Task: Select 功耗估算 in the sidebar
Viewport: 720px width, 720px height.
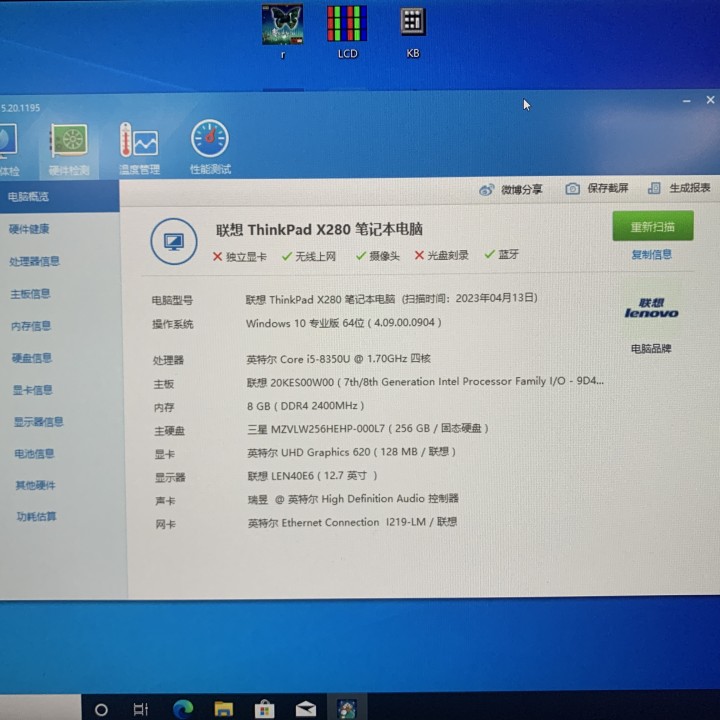Action: point(36,517)
